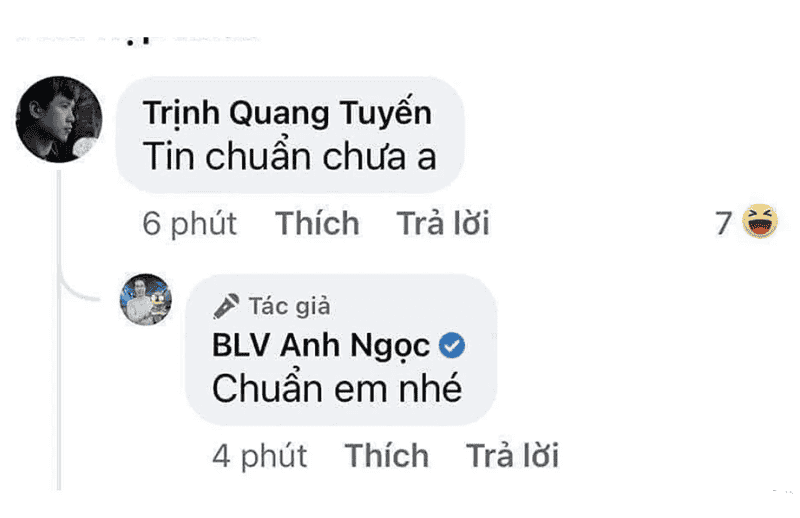Click the 6 phút timestamp

coord(190,224)
